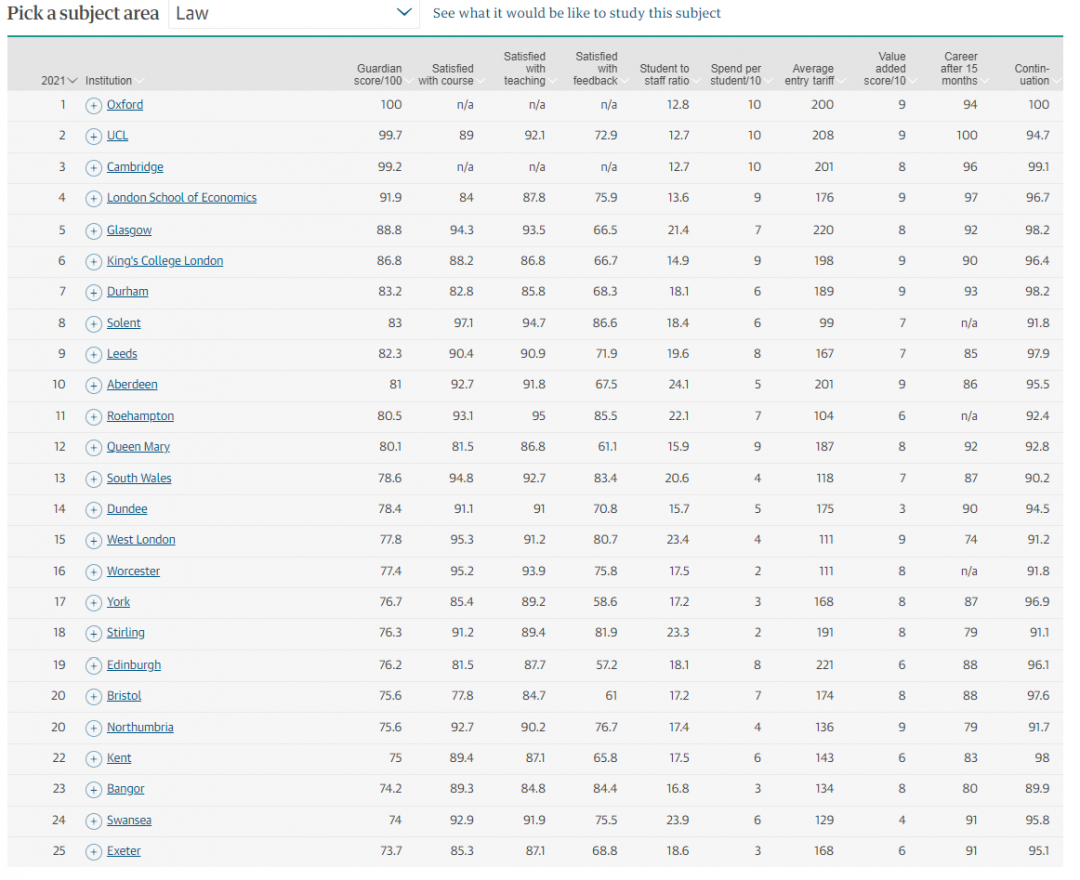The height and width of the screenshot is (880, 1080).
Task: Expand the plus icon beside Oxford
Action: click(93, 105)
